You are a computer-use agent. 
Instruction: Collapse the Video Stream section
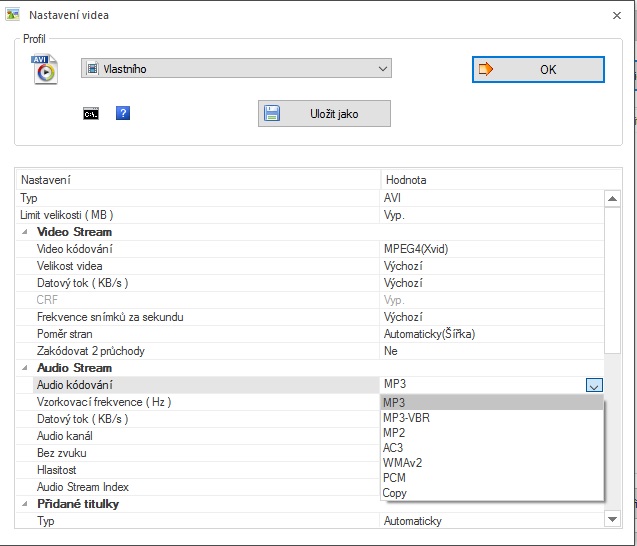[25, 232]
